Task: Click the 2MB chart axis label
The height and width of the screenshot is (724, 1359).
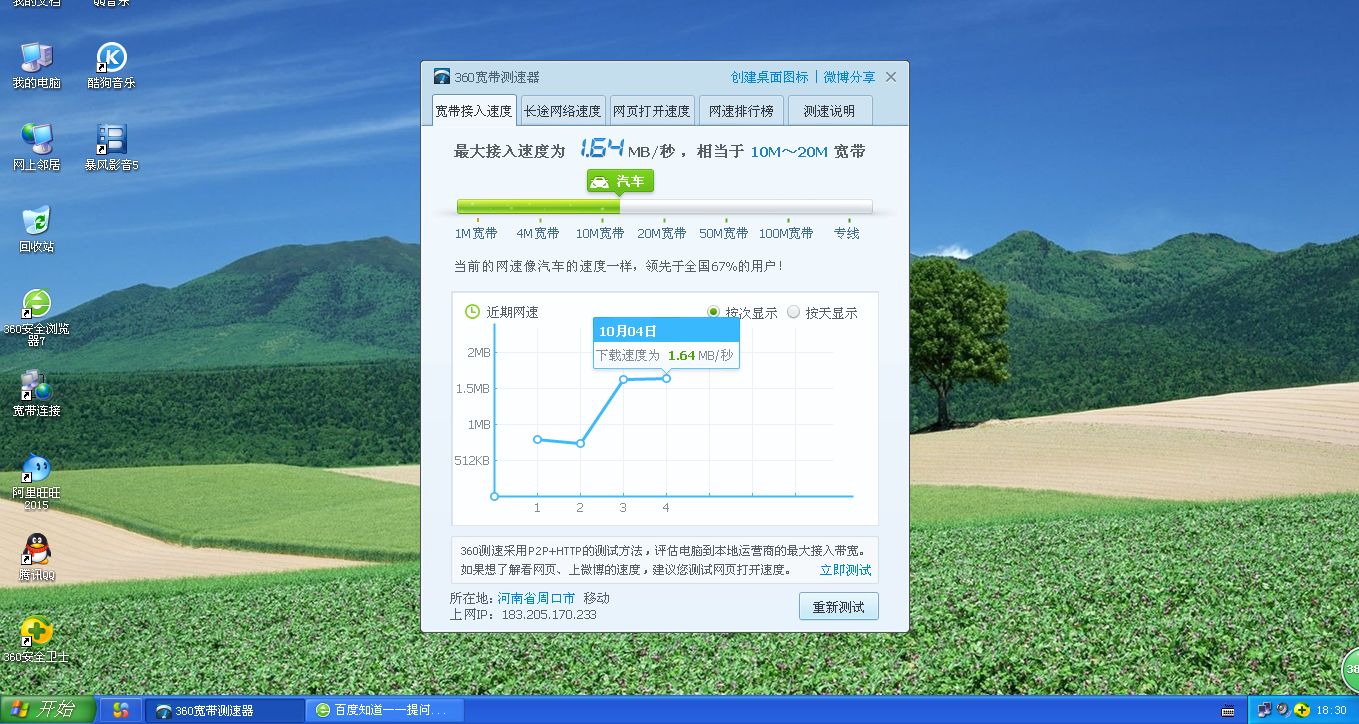Action: click(478, 352)
